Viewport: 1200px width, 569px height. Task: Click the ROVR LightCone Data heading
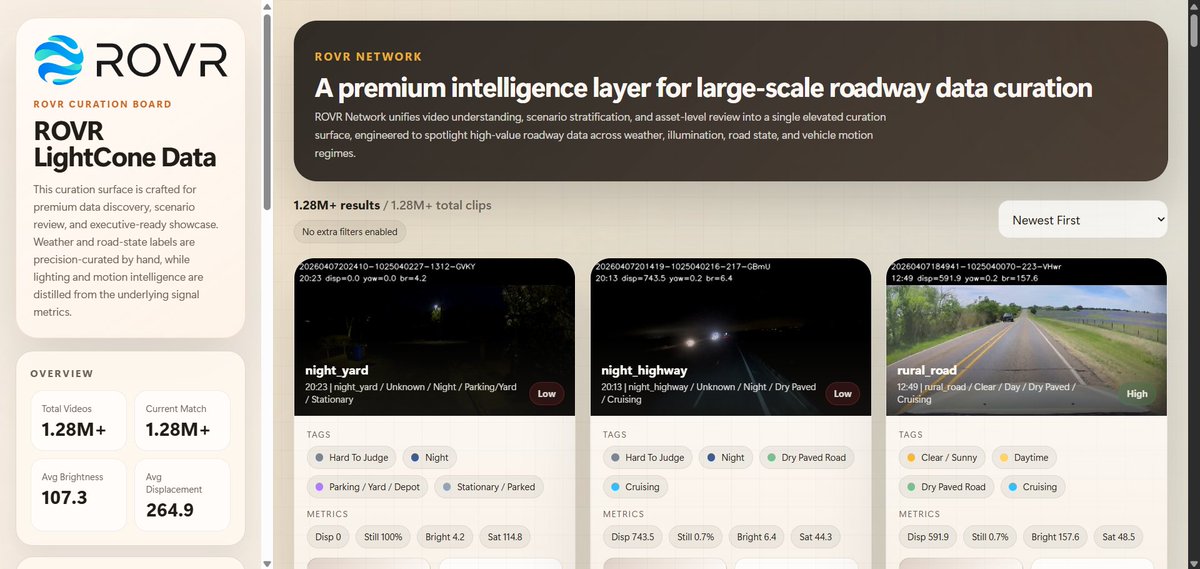coord(124,145)
